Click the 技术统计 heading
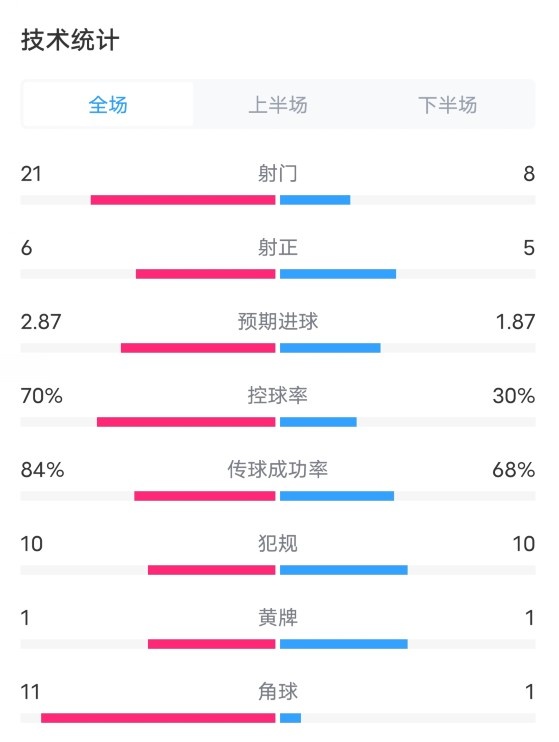Image resolution: width=559 pixels, height=742 pixels. click(70, 40)
